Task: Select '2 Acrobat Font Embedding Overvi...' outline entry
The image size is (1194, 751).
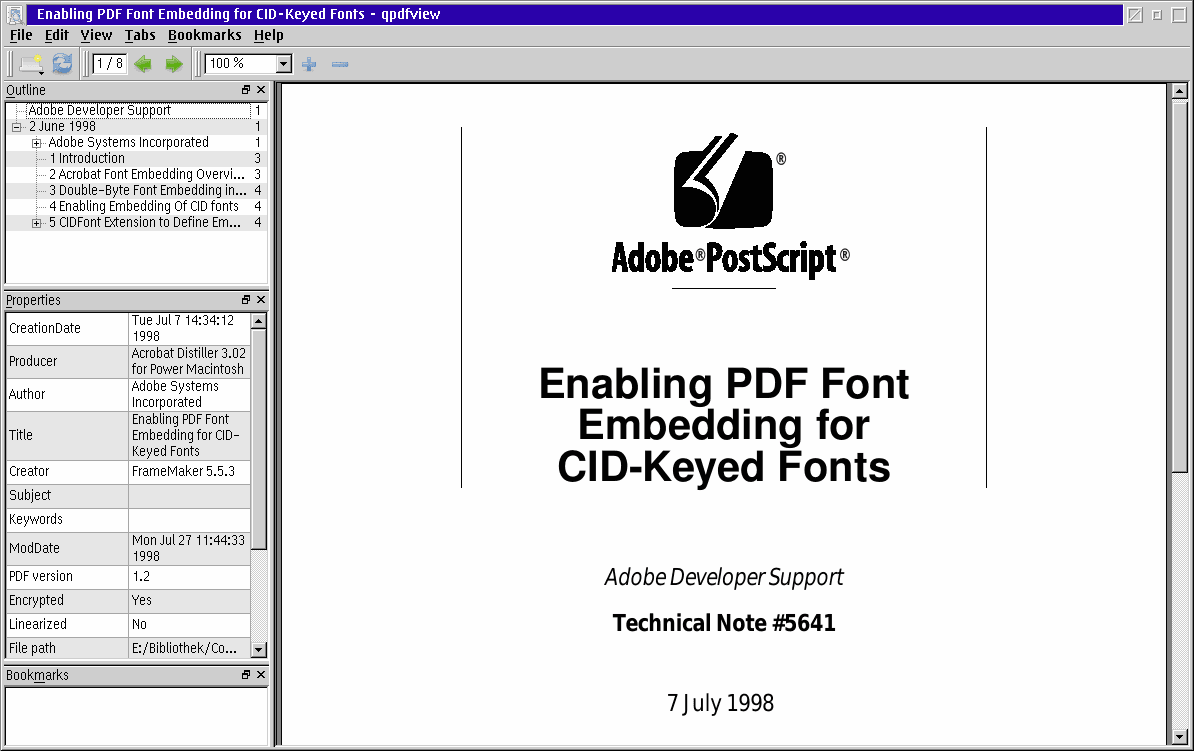Action: click(x=147, y=174)
